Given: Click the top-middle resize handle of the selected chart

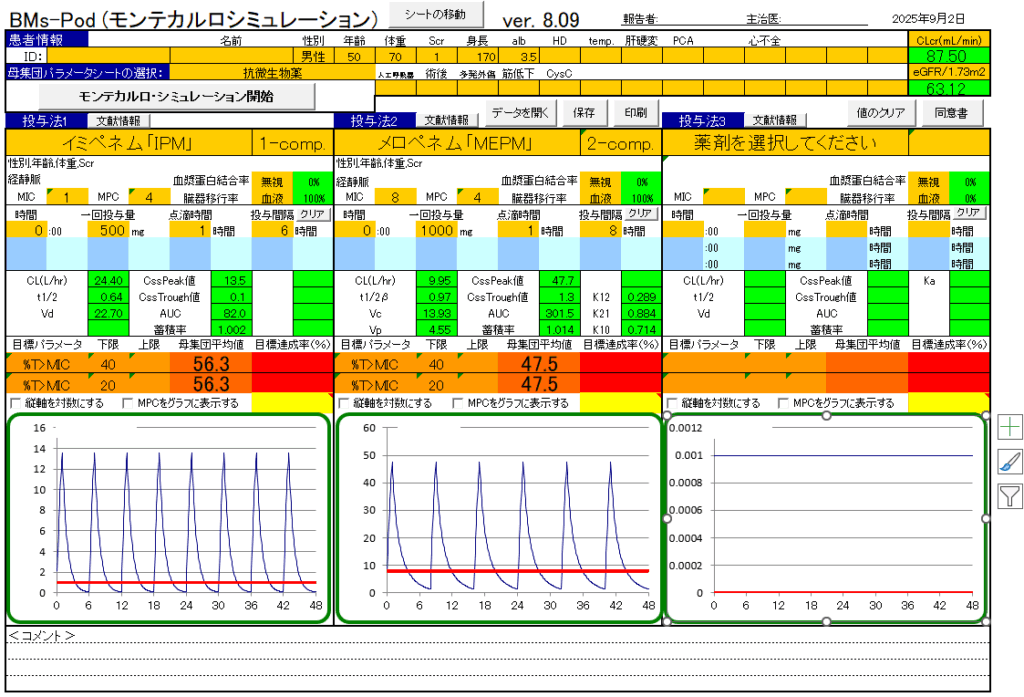Looking at the screenshot, I should [826, 415].
